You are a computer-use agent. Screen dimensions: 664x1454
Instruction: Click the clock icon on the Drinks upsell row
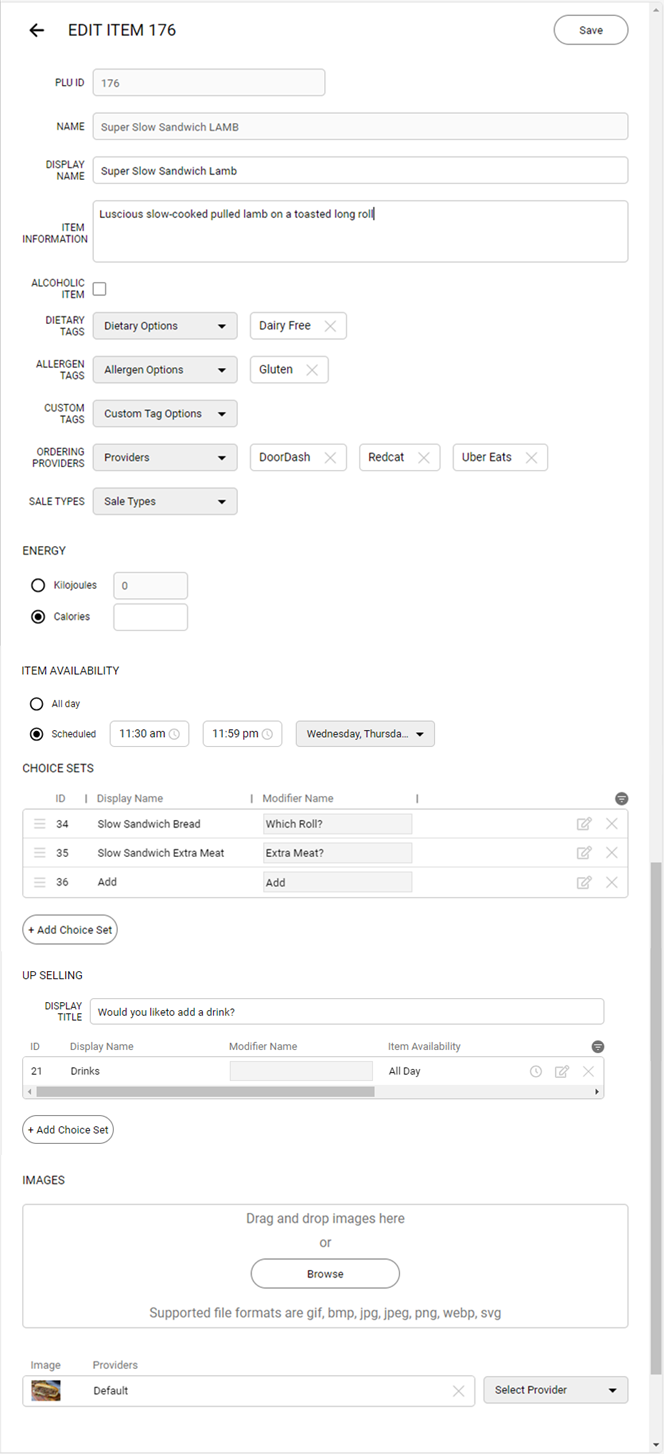pyautogui.click(x=536, y=1070)
